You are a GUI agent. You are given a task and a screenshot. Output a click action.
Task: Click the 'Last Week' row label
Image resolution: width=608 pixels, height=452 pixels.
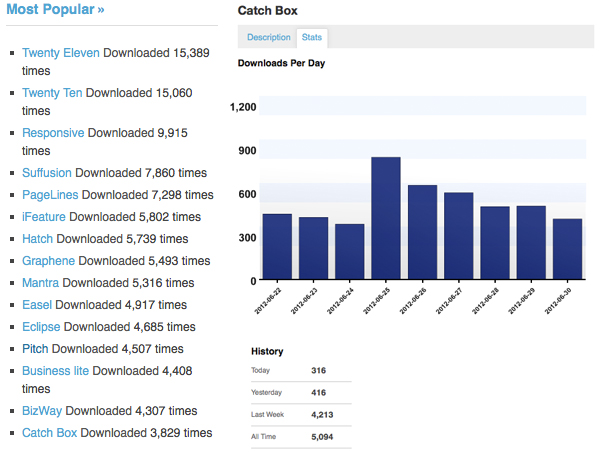click(x=268, y=414)
